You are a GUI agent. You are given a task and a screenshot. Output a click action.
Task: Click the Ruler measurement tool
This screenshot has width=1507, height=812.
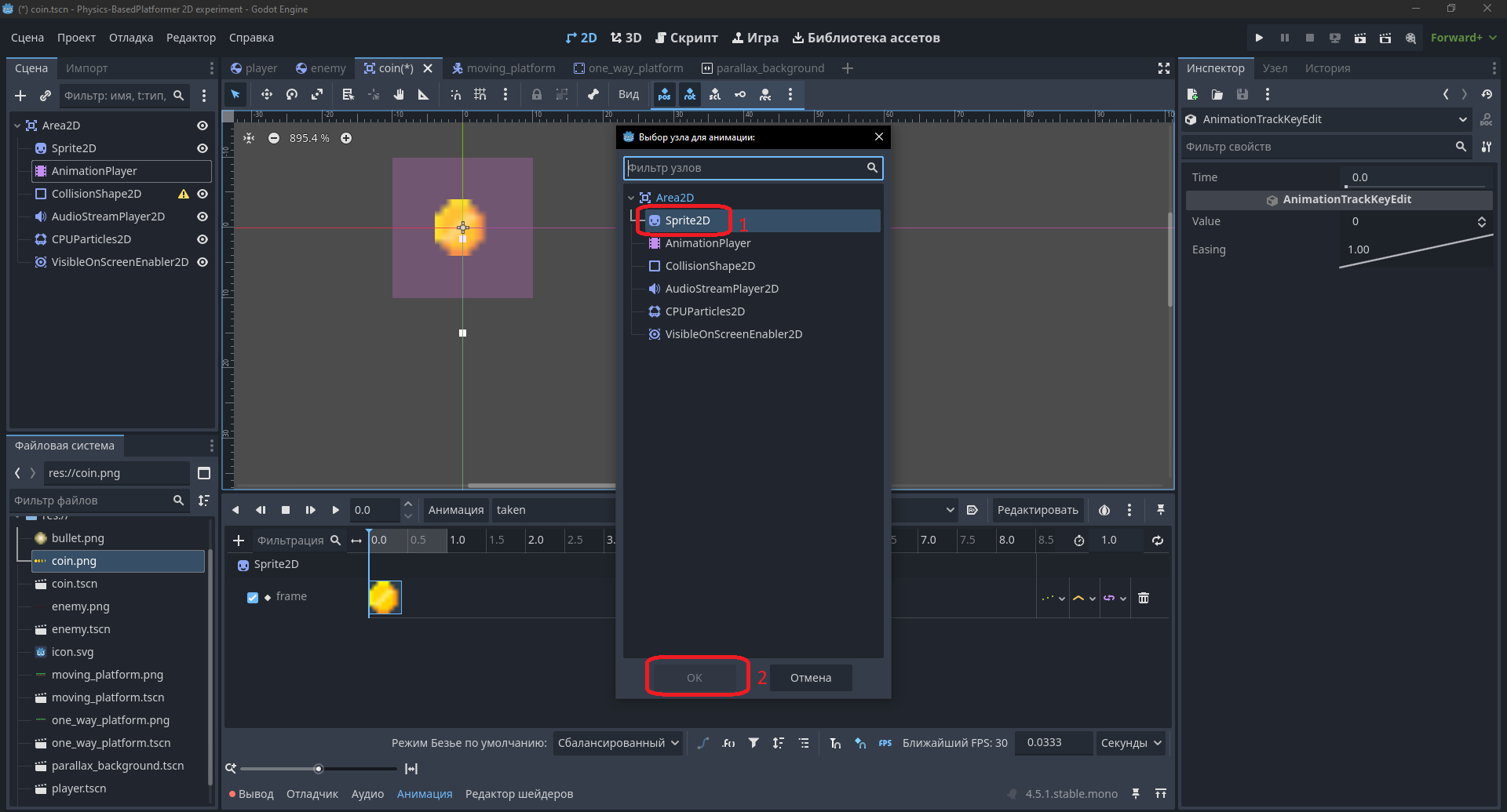424,94
